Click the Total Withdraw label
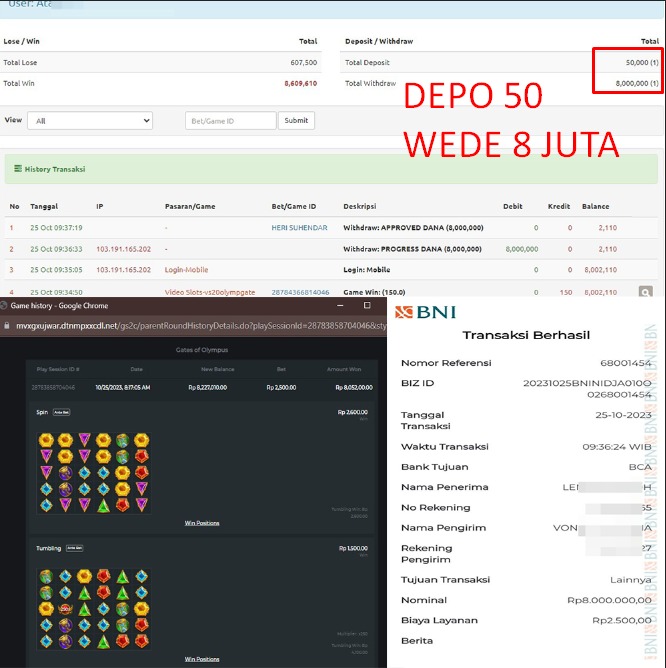 [x=370, y=84]
